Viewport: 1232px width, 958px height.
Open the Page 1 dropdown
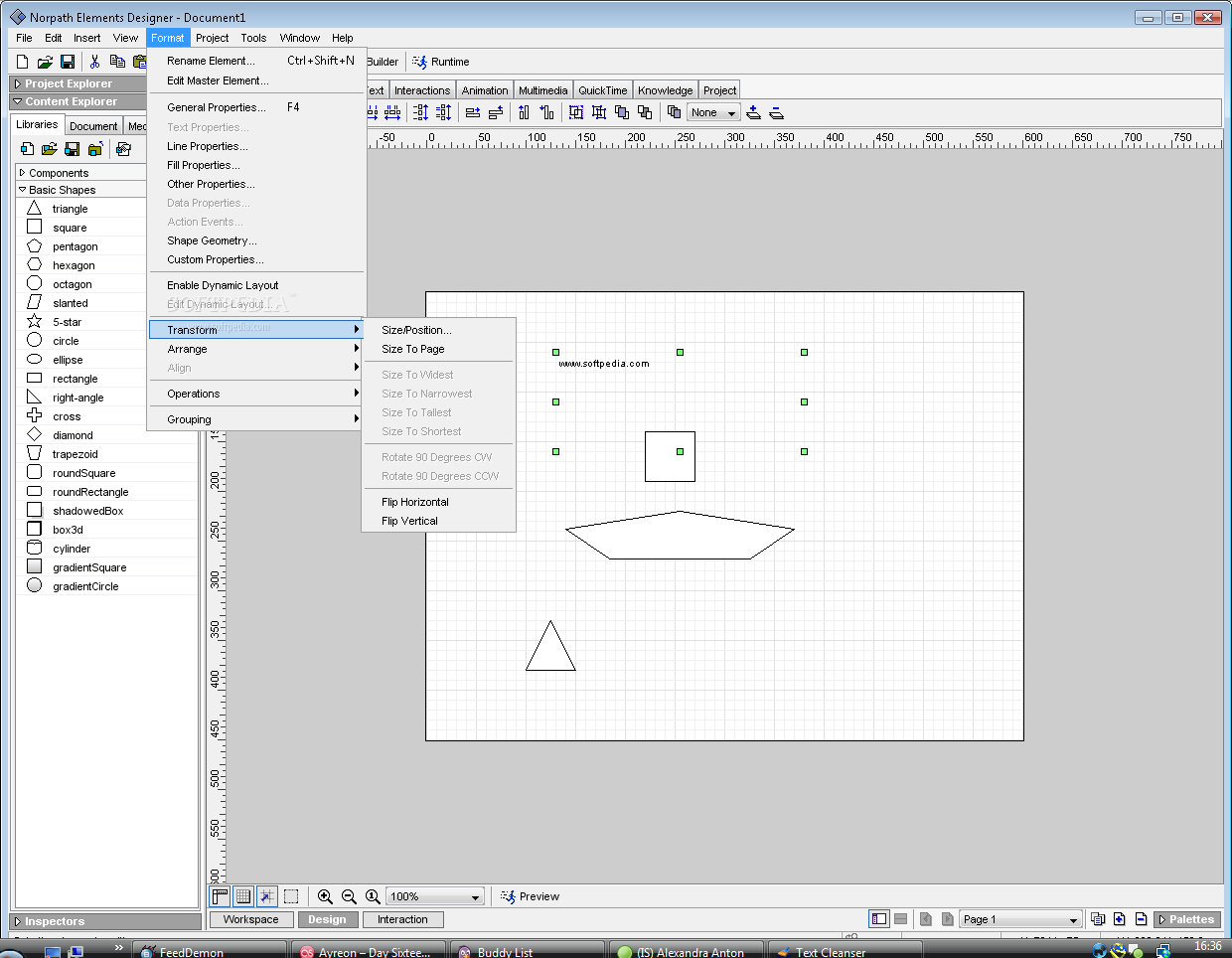pyautogui.click(x=1020, y=919)
